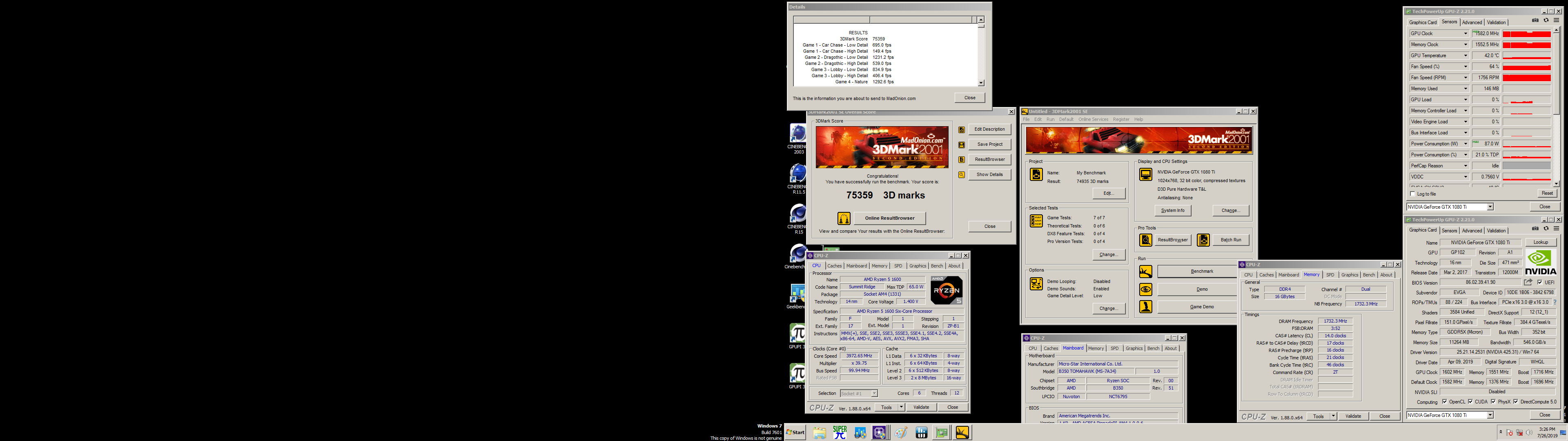Screen dimensions: 1568x441
Task: Click the 3DMark2001 taskbar icon
Action: click(x=962, y=432)
